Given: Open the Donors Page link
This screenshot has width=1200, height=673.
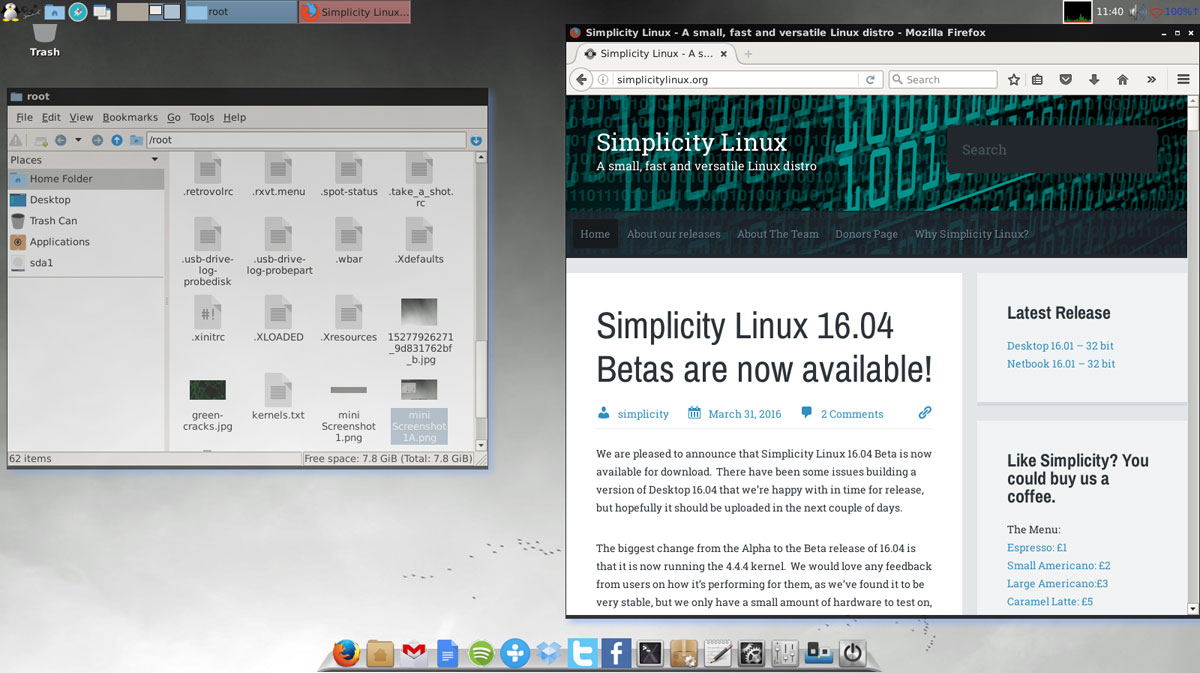Looking at the screenshot, I should (866, 234).
